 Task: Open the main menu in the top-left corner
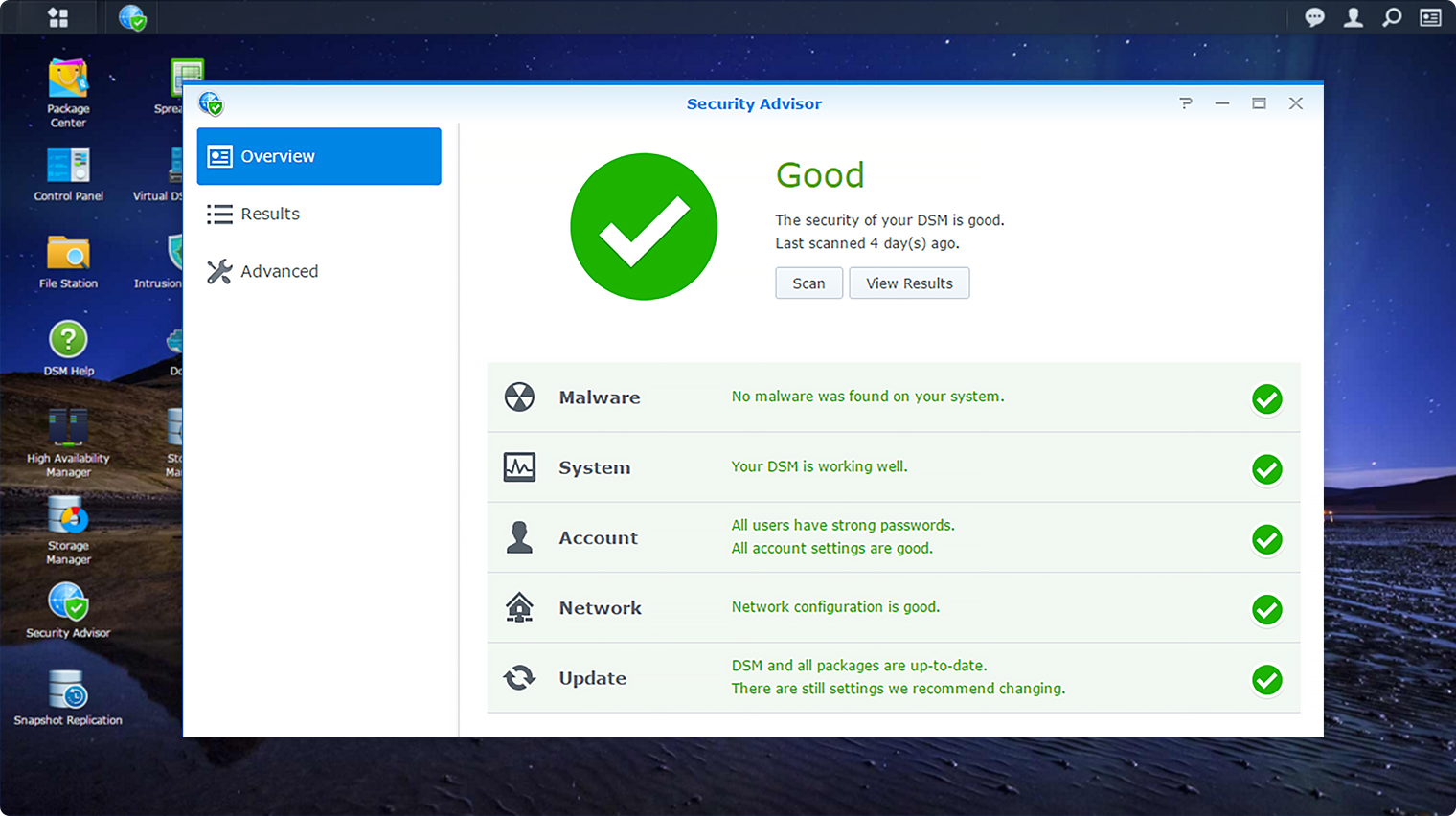pos(57,16)
